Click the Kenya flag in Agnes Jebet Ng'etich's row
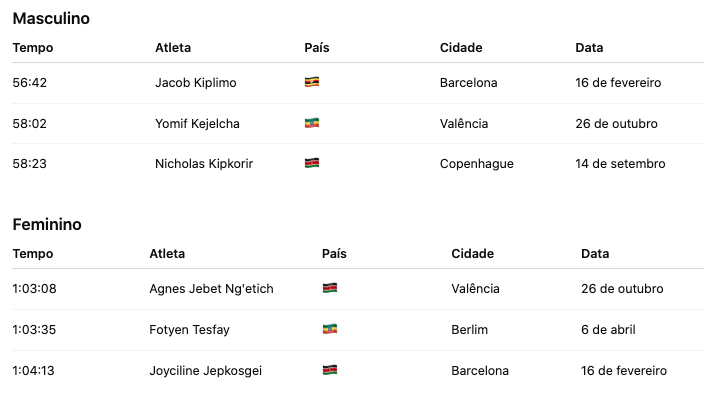Image resolution: width=708 pixels, height=400 pixels. pos(329,289)
